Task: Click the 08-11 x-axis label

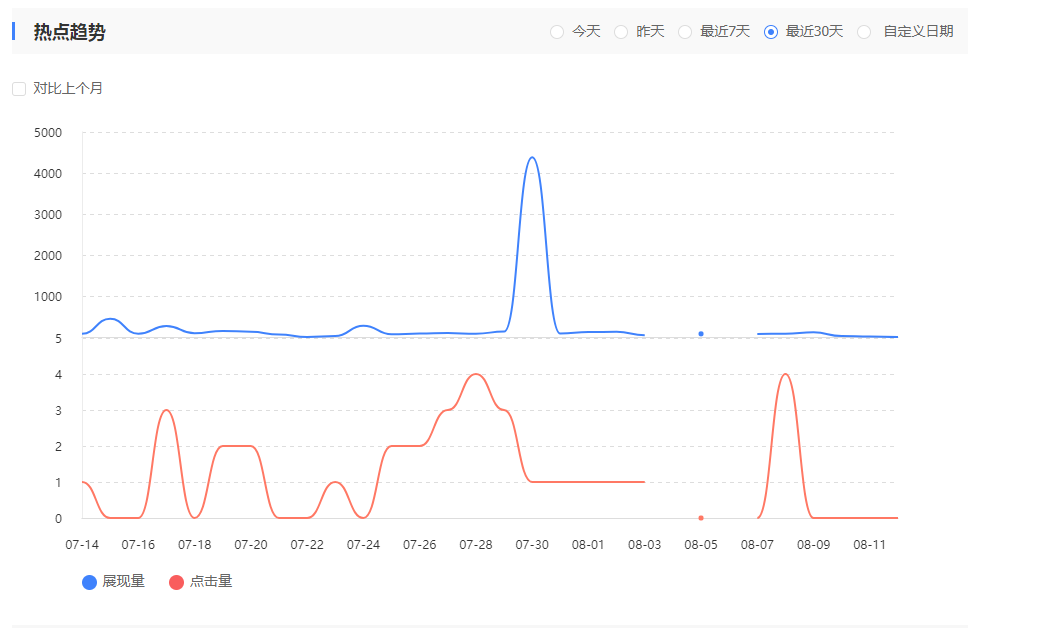Action: [869, 545]
